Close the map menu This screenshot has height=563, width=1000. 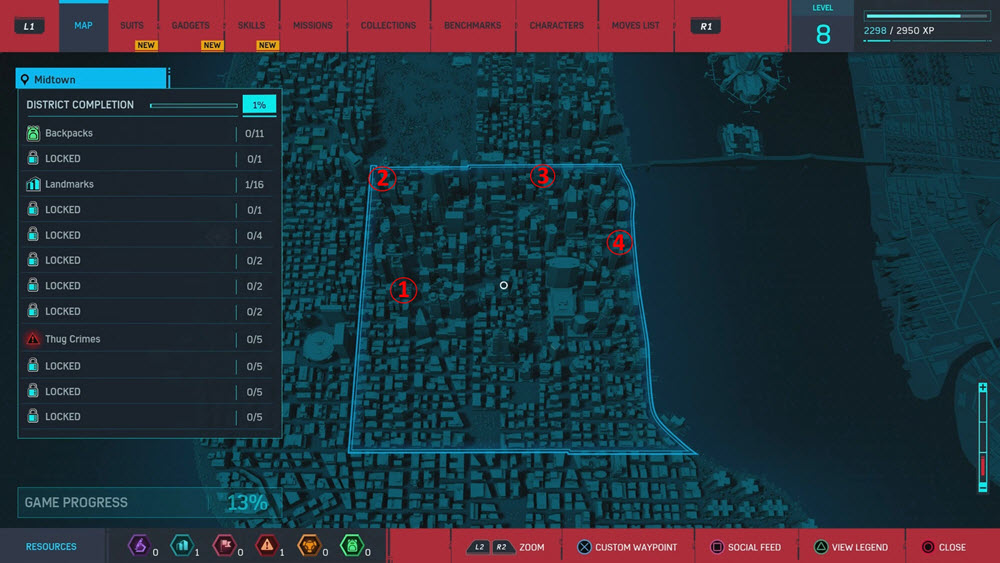coord(952,547)
